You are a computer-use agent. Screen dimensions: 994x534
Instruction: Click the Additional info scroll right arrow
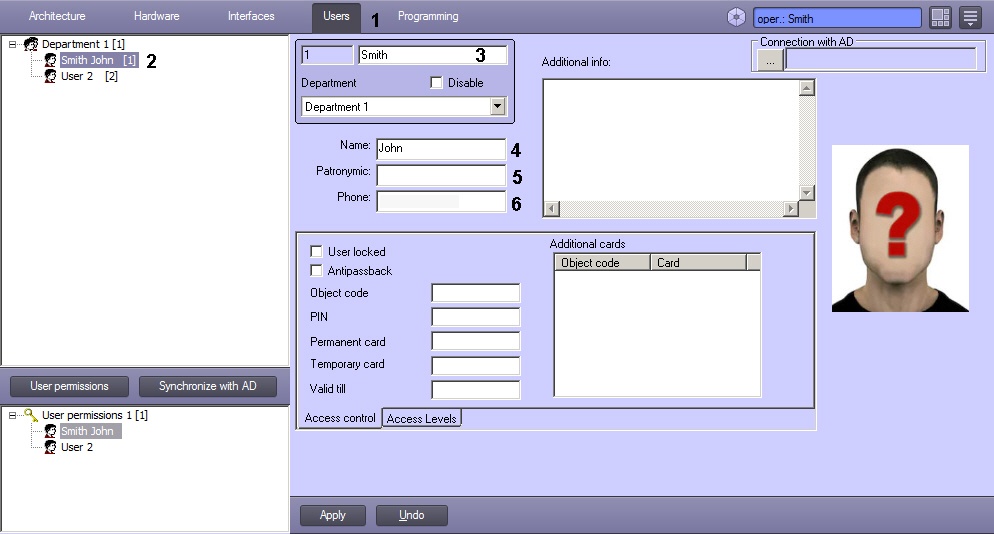tap(791, 209)
